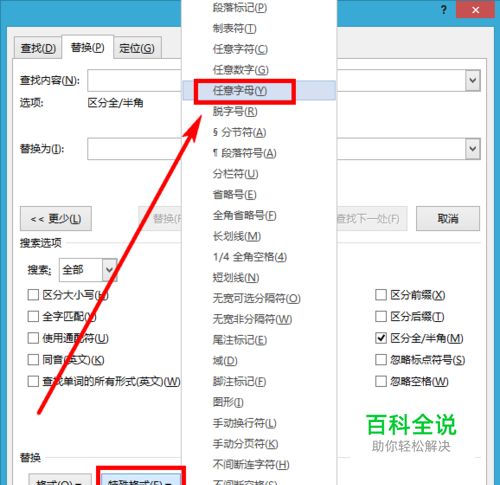Select 脱字号(R) menu item
Screen dimensions: 500x485
coord(259,111)
